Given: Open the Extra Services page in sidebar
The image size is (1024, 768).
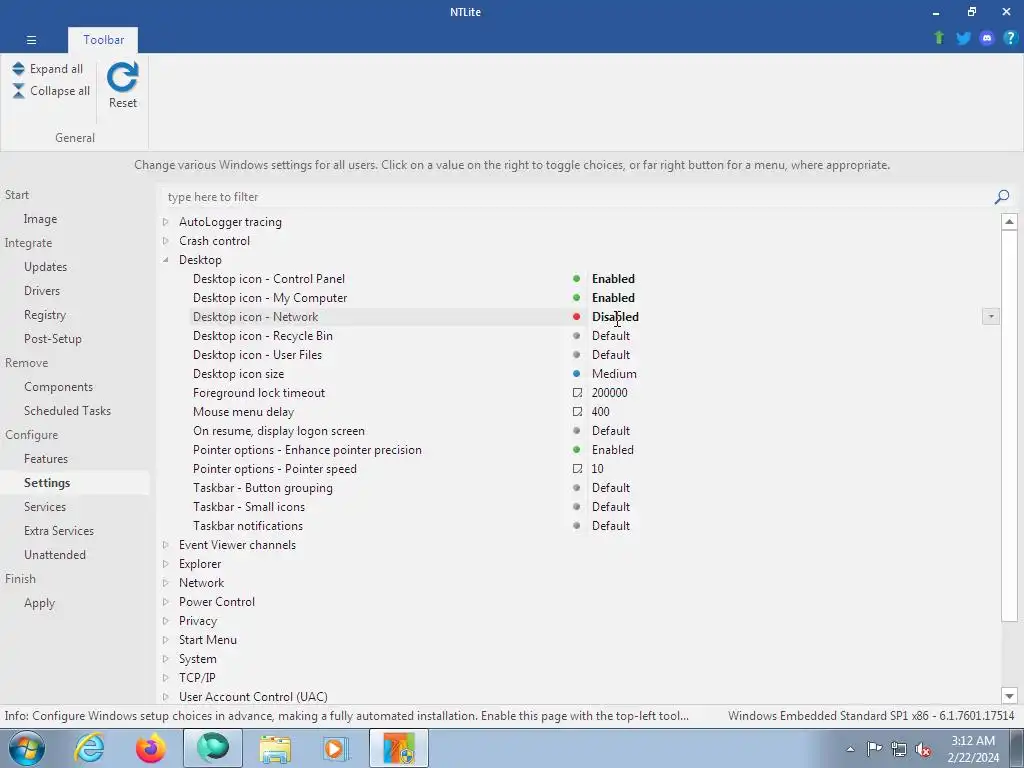Looking at the screenshot, I should click(59, 530).
